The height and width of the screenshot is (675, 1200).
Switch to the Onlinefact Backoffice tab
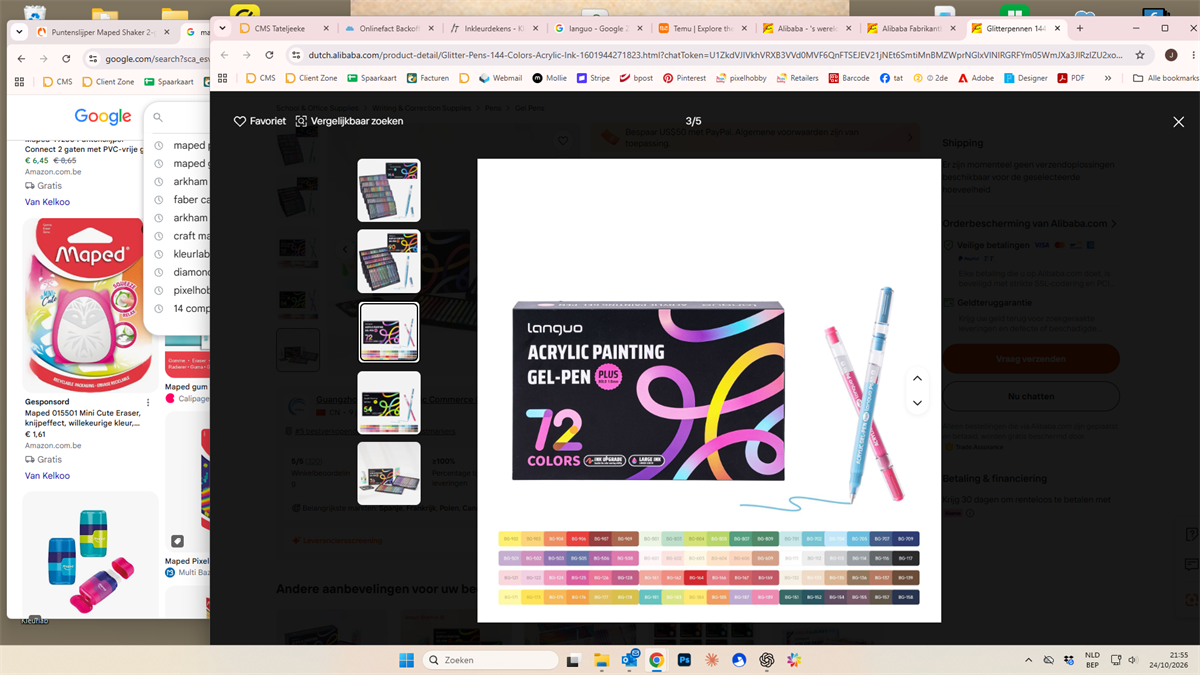(389, 29)
